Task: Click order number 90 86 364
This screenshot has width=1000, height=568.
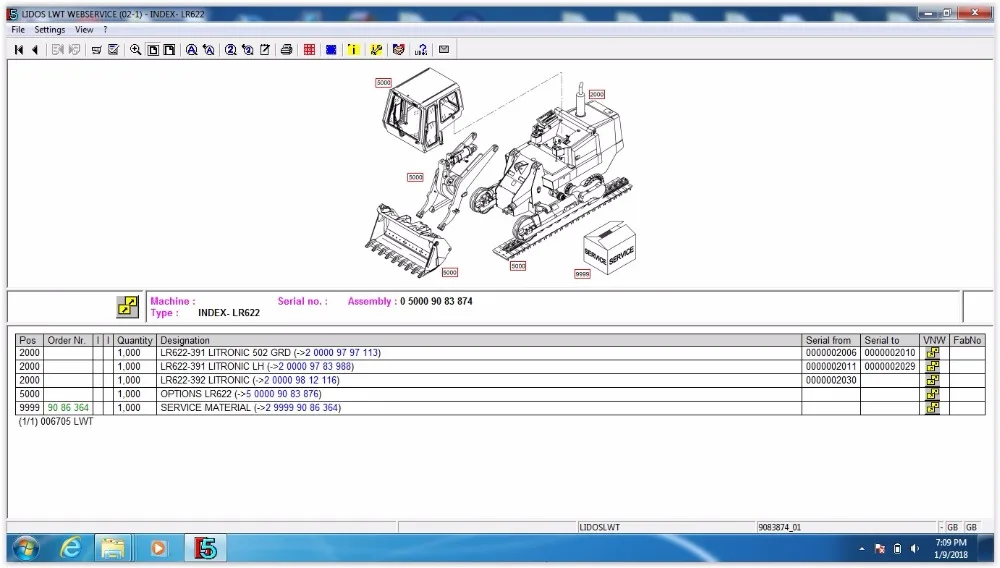Action: [x=68, y=407]
